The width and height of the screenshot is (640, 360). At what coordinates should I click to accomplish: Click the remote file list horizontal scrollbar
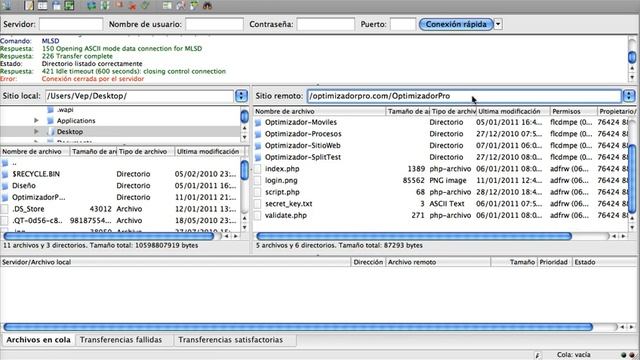coord(414,236)
